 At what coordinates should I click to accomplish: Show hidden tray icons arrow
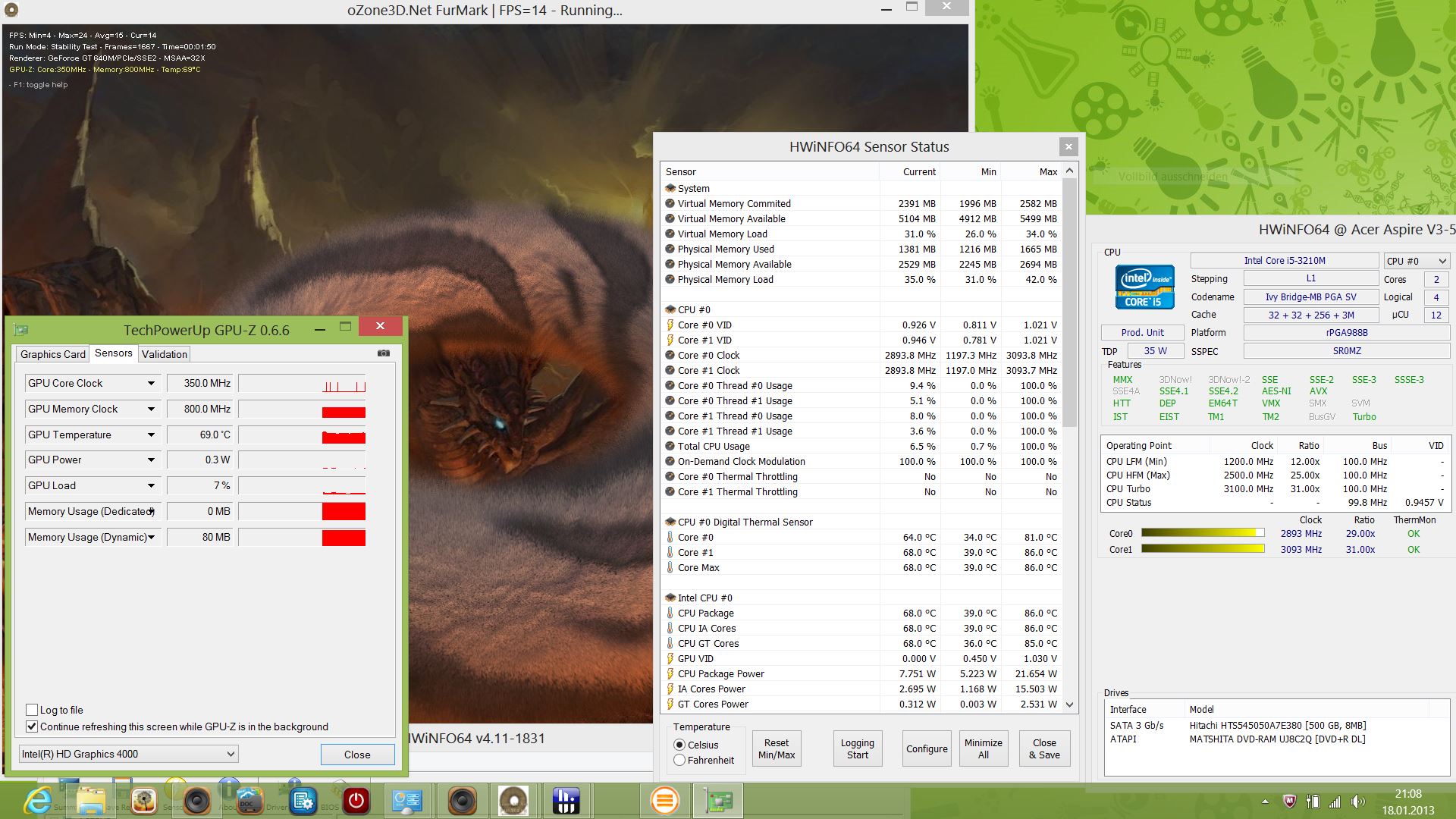pos(1265,802)
